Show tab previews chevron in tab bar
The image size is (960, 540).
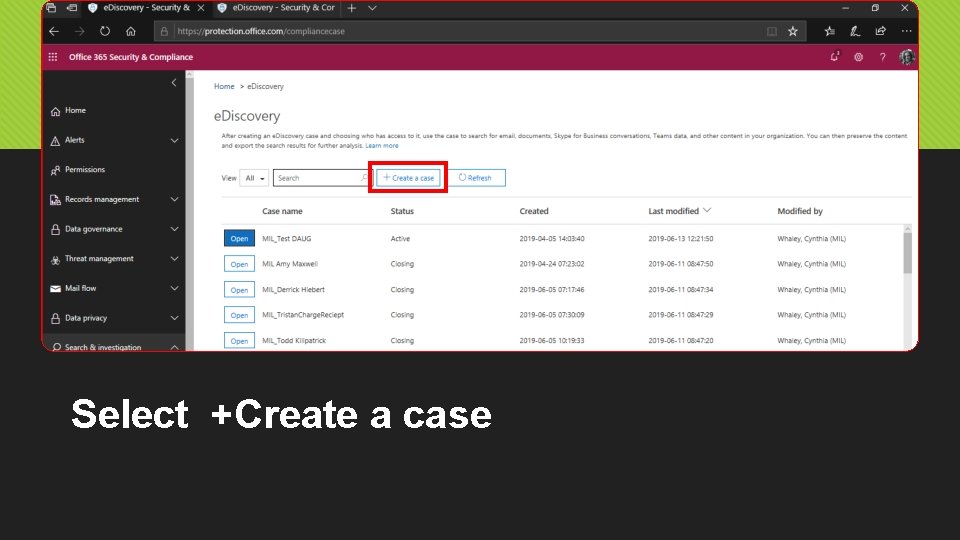372,8
